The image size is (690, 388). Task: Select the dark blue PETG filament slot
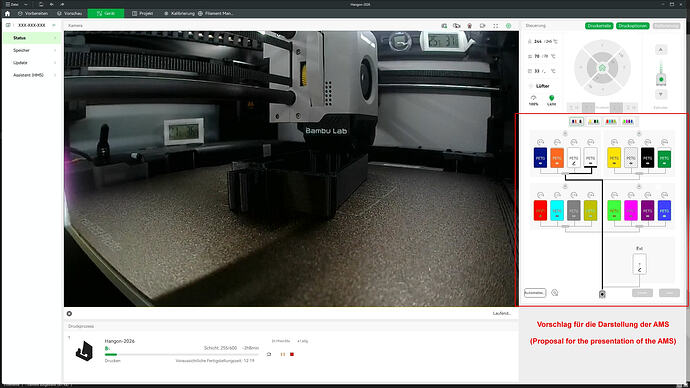540,157
